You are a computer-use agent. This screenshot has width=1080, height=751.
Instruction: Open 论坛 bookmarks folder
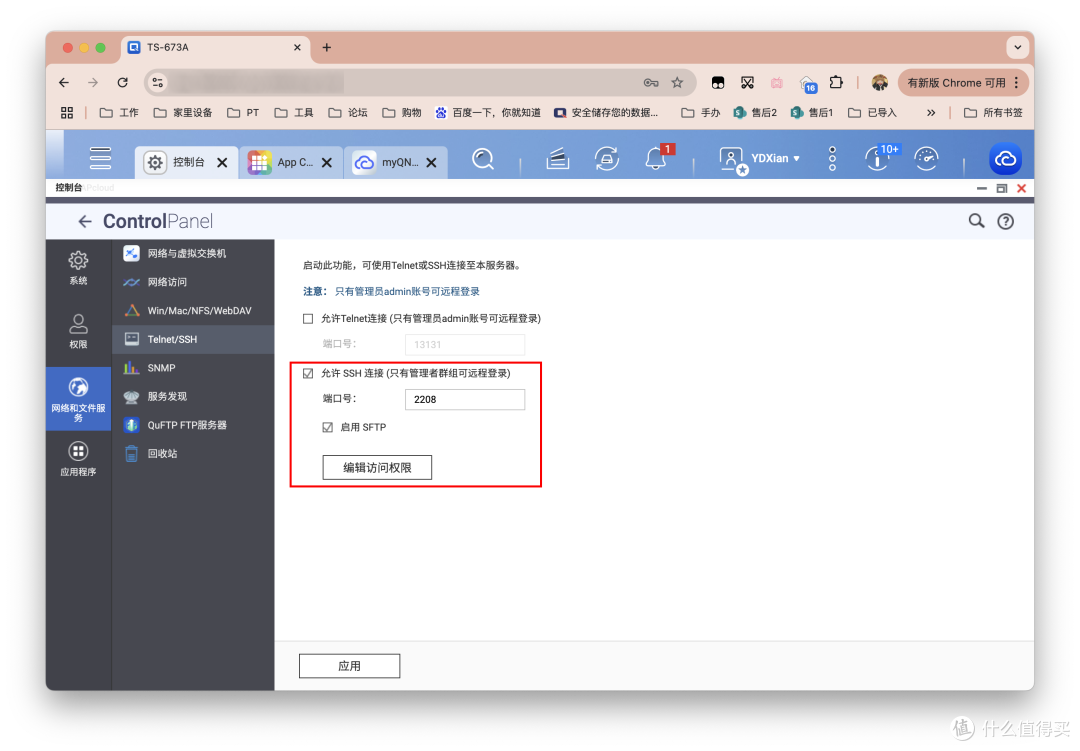coord(348,112)
